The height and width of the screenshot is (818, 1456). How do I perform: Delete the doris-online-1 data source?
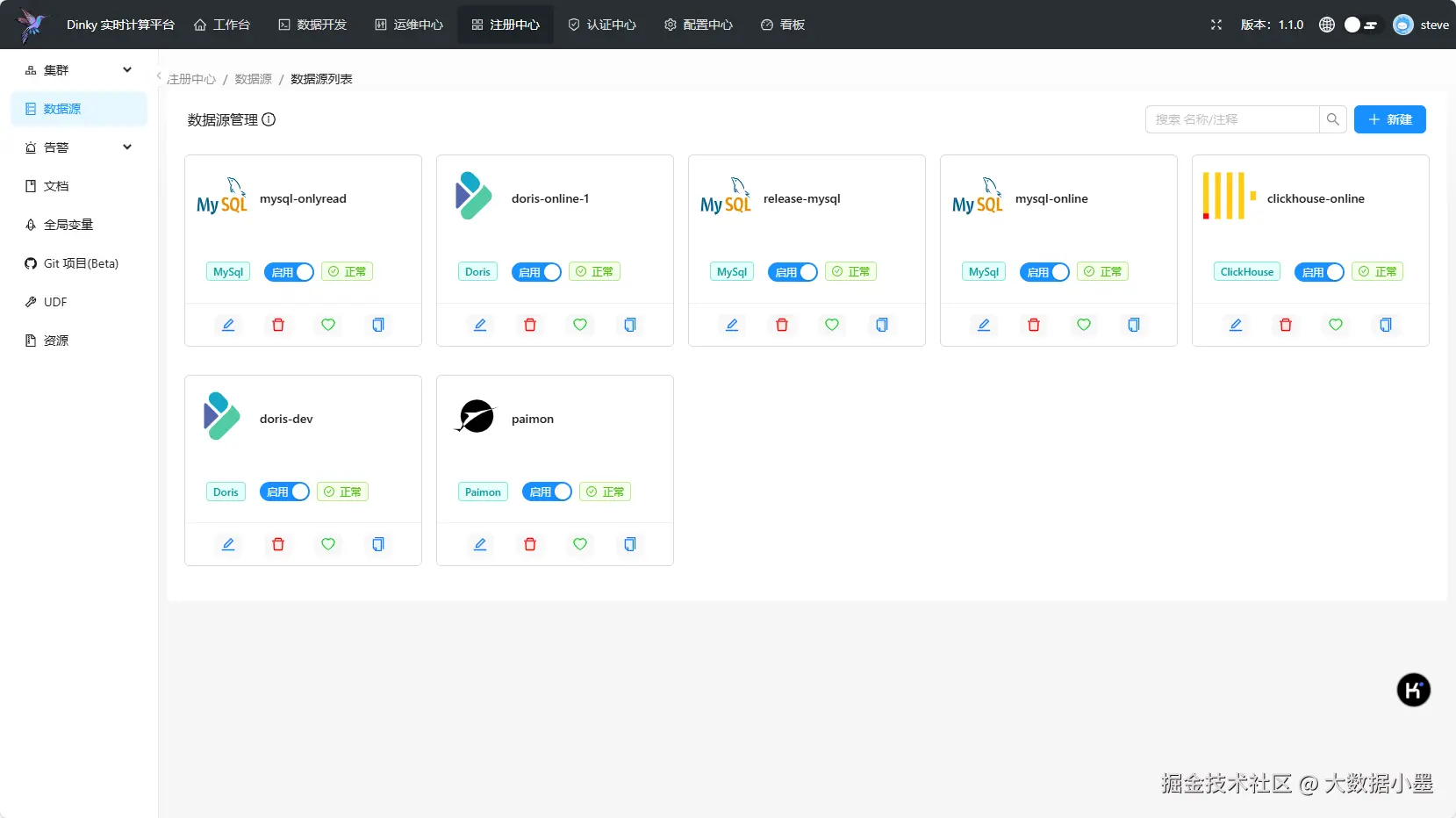pos(530,325)
